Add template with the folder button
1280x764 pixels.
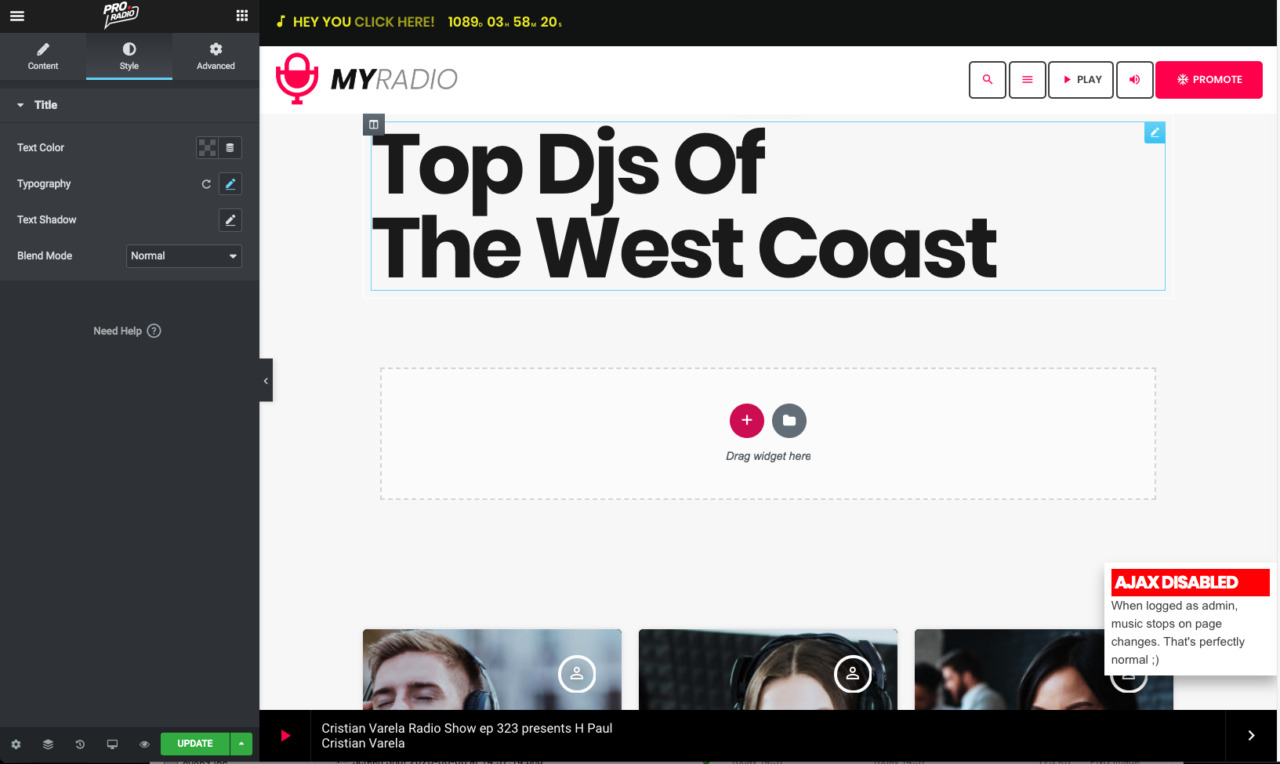(x=789, y=421)
